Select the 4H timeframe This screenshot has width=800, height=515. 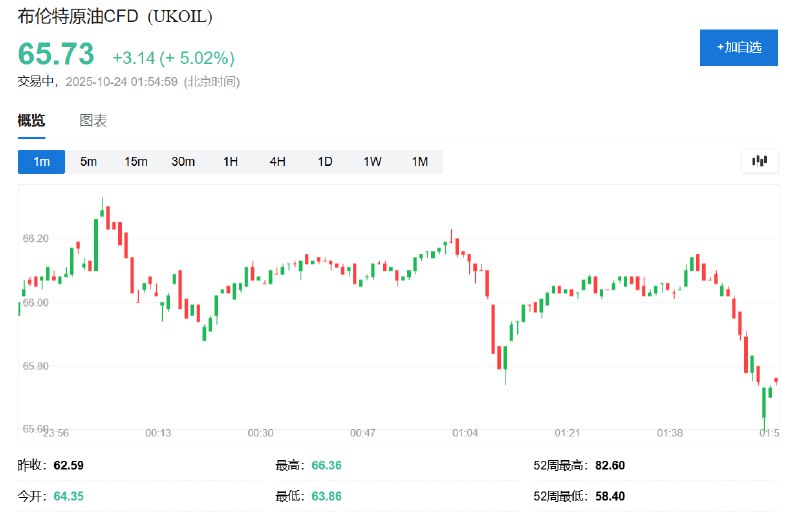pos(278,162)
